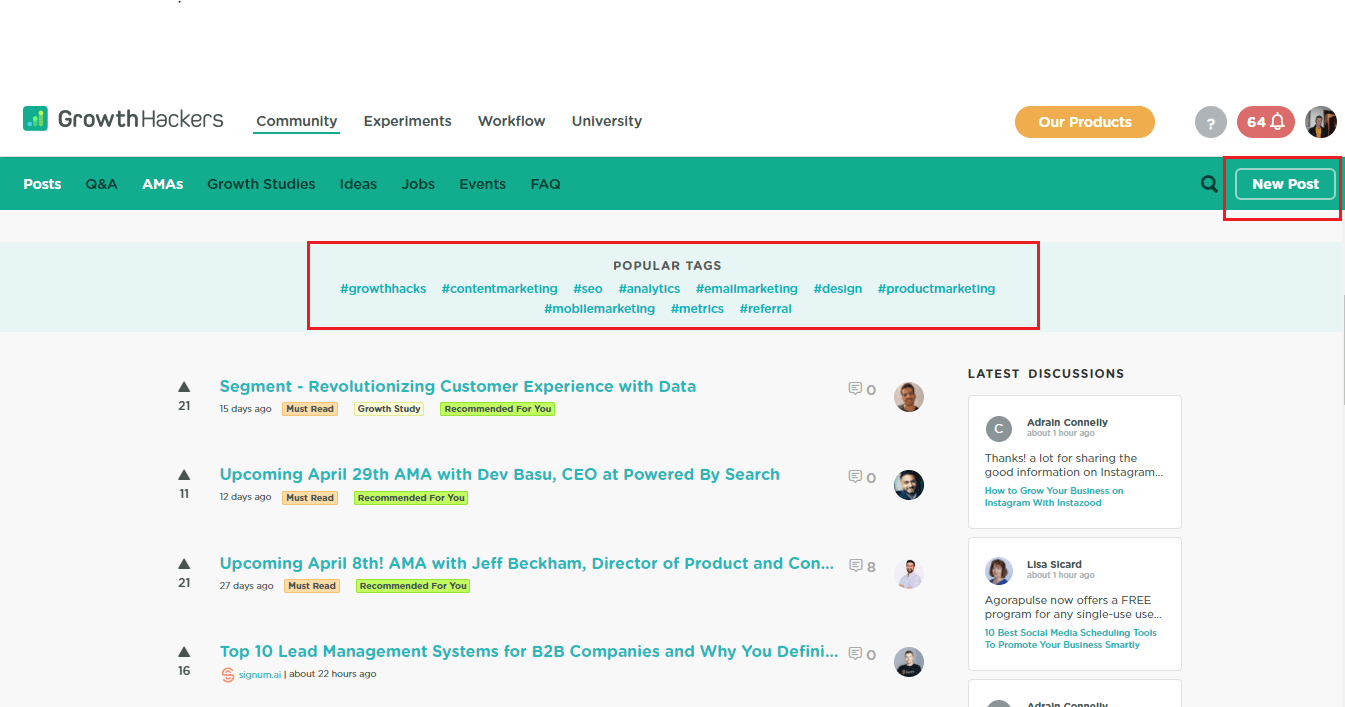Filter by the #mobilemarketing tag
The image size is (1345, 707).
point(600,309)
